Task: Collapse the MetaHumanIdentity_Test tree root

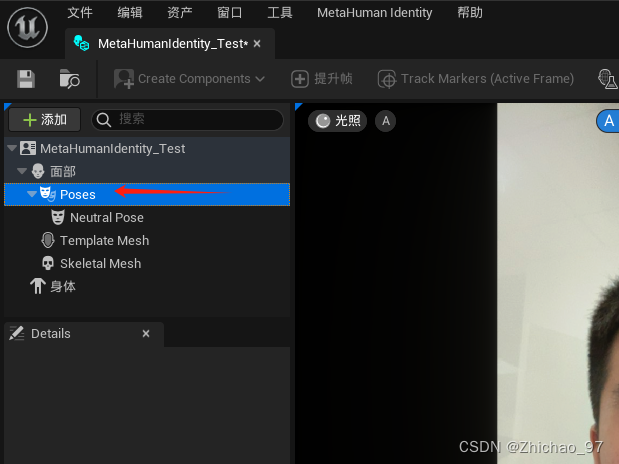Action: click(12, 148)
